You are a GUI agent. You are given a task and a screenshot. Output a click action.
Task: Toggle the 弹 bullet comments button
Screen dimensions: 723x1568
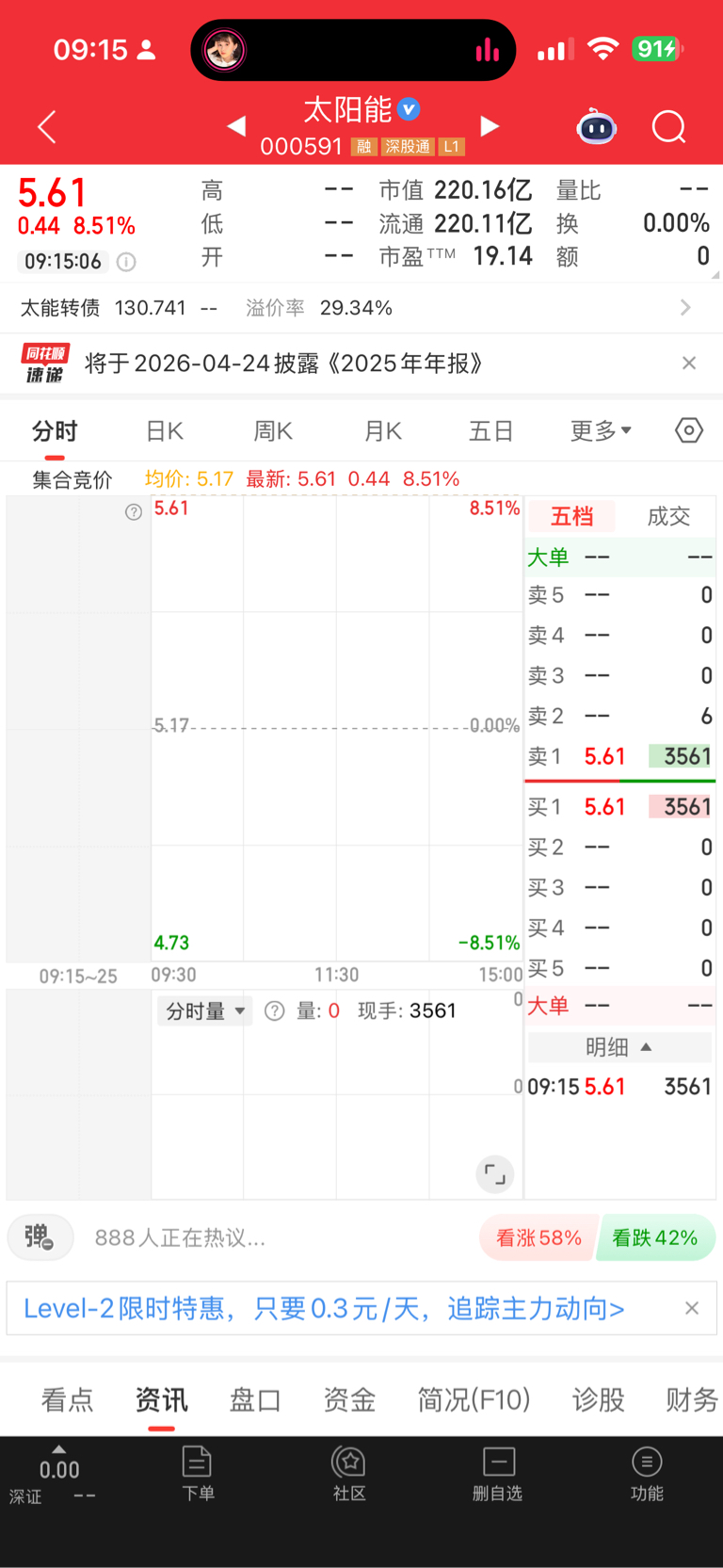tap(40, 1237)
